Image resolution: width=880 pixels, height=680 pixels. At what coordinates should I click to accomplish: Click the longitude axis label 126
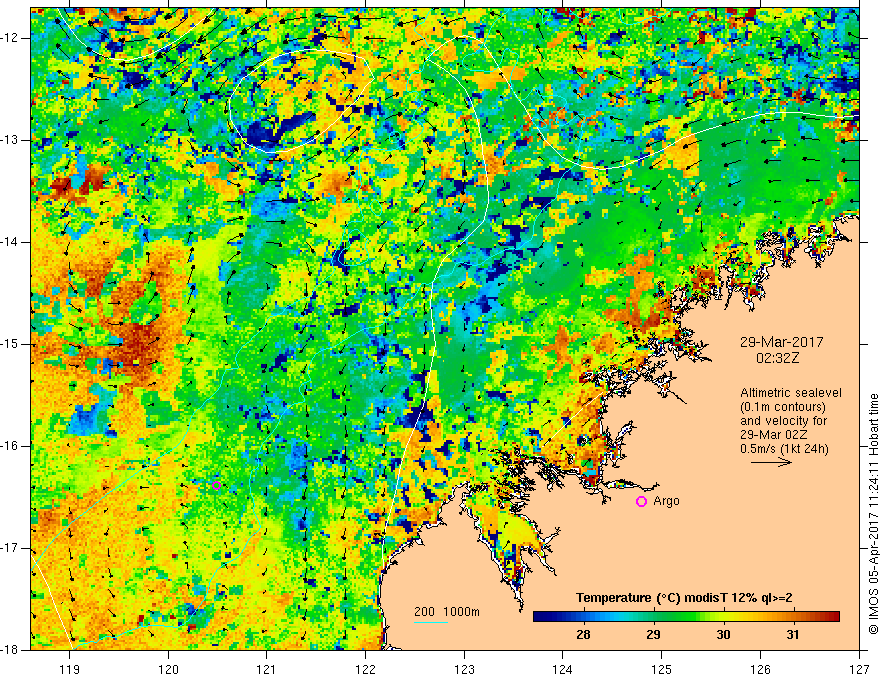click(760, 669)
